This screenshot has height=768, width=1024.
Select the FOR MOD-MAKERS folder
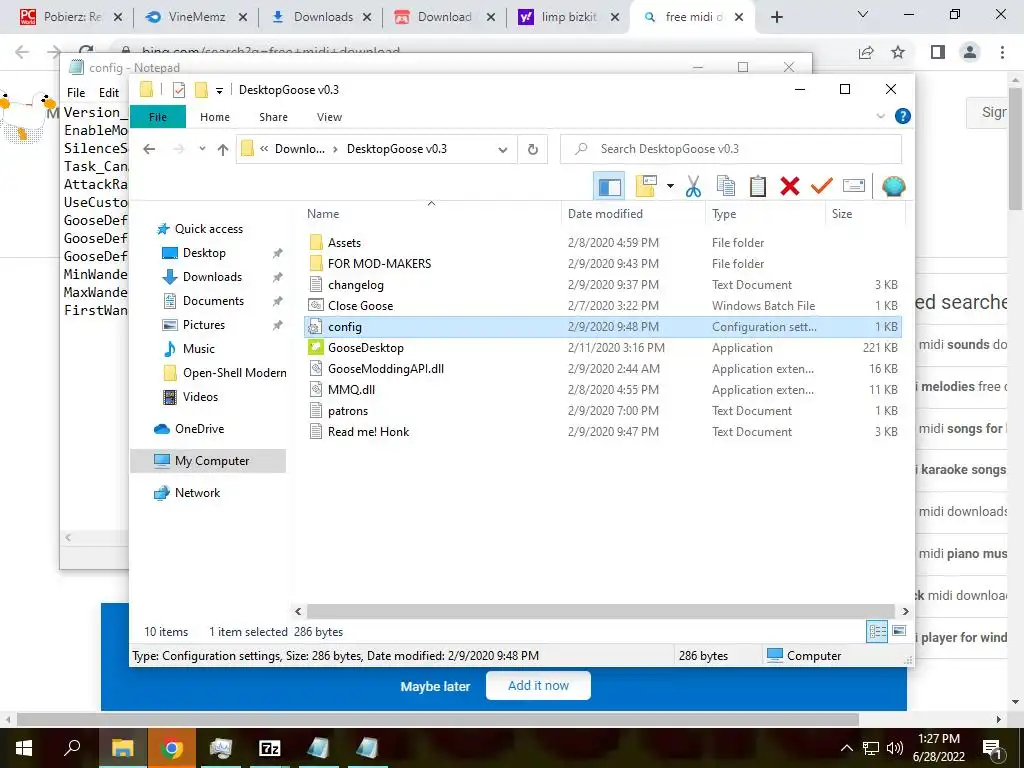379,264
